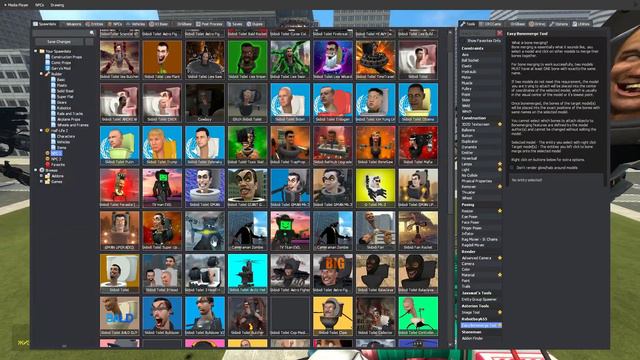Open the Entities tab
The width and height of the screenshot is (640, 360).
tap(94, 24)
